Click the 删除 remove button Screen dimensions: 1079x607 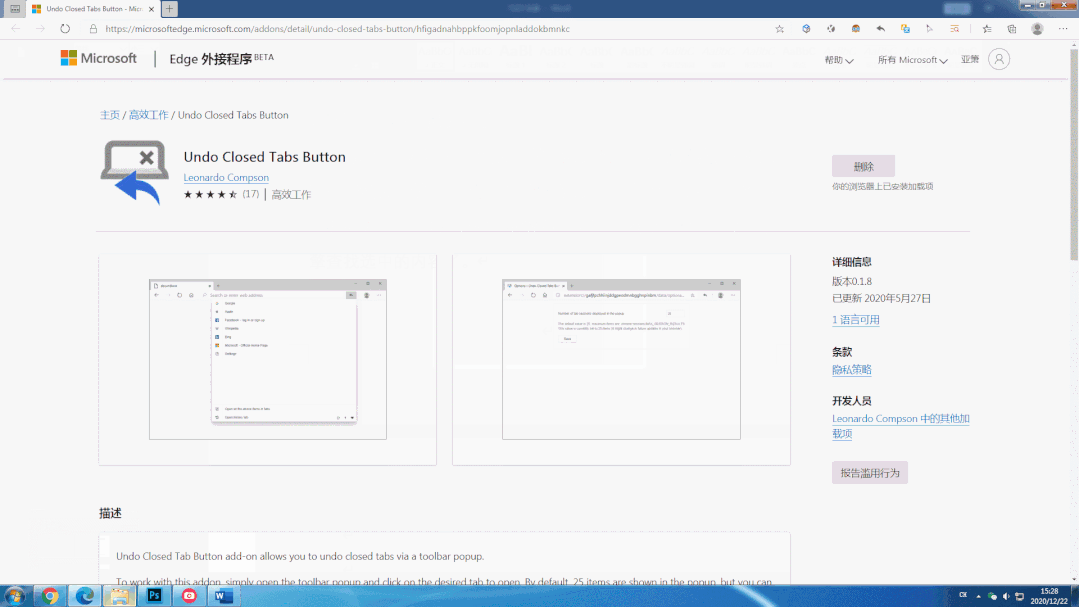[864, 166]
